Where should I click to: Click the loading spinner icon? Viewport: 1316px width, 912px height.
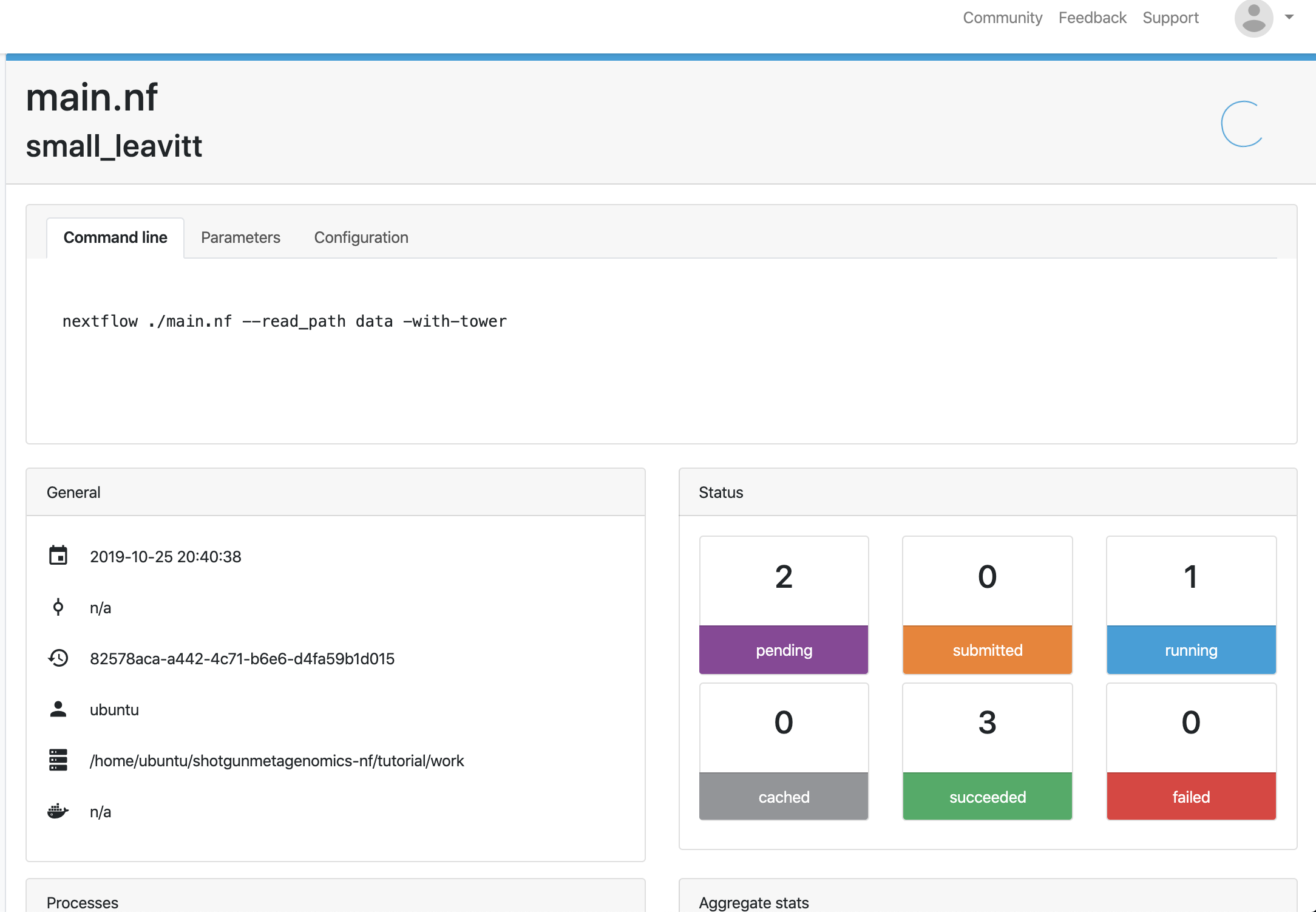click(1243, 124)
